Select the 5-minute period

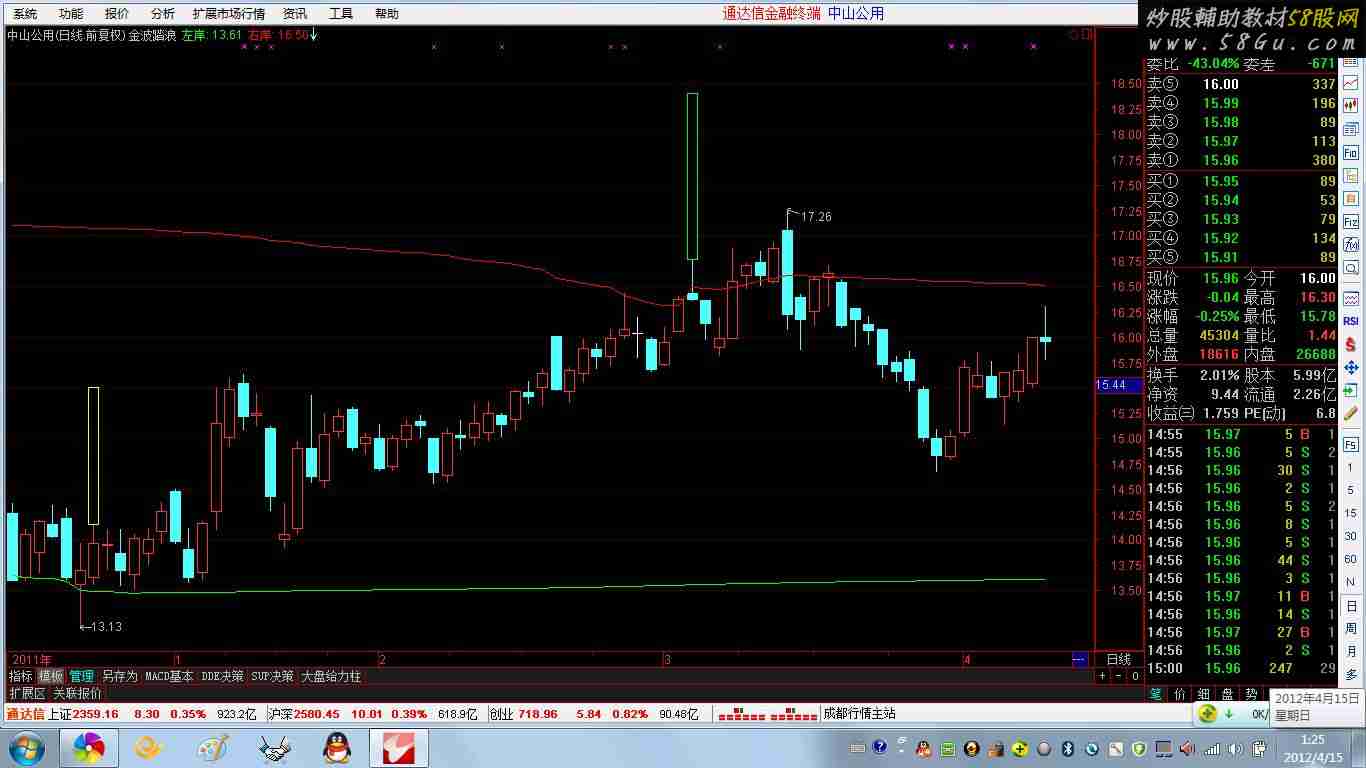coord(1351,490)
